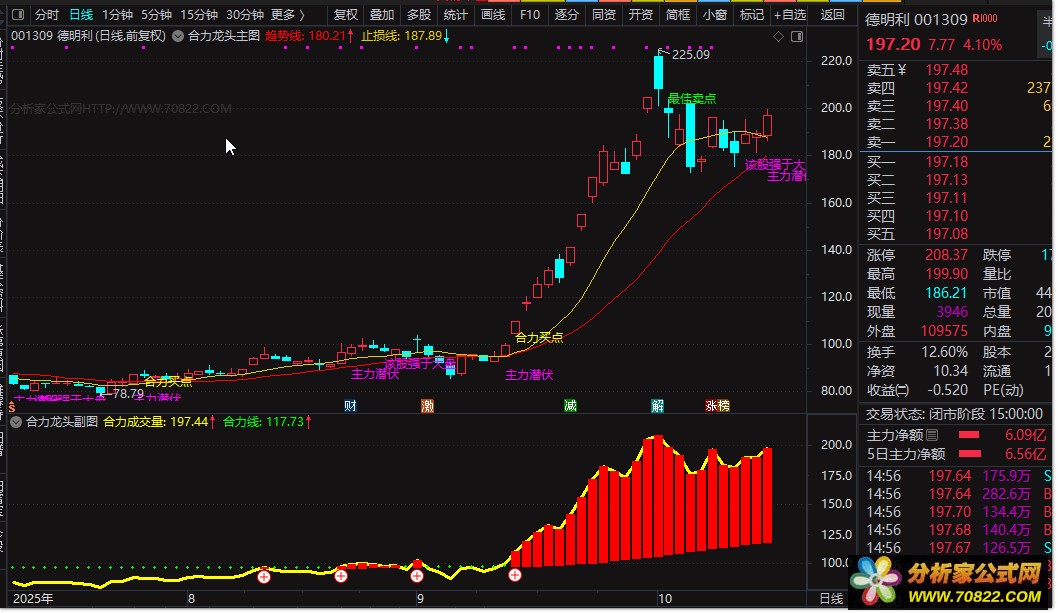Click the 开资 toolbar button

point(640,14)
